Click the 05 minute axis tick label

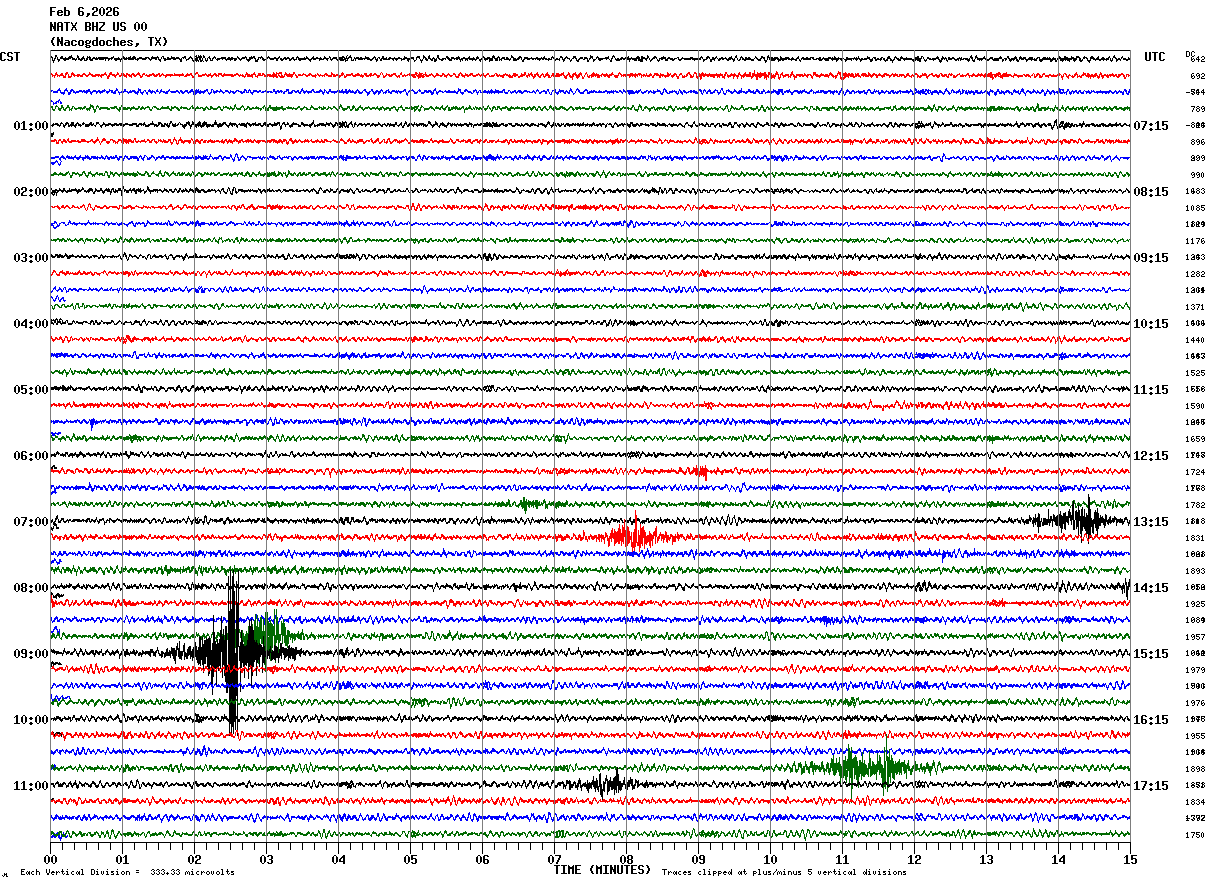click(410, 859)
